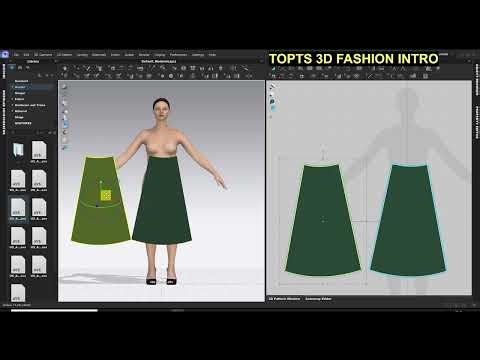The image size is (480, 360).
Task: Open the Modular Configurator side tab
Action: pyautogui.click(x=4, y=112)
